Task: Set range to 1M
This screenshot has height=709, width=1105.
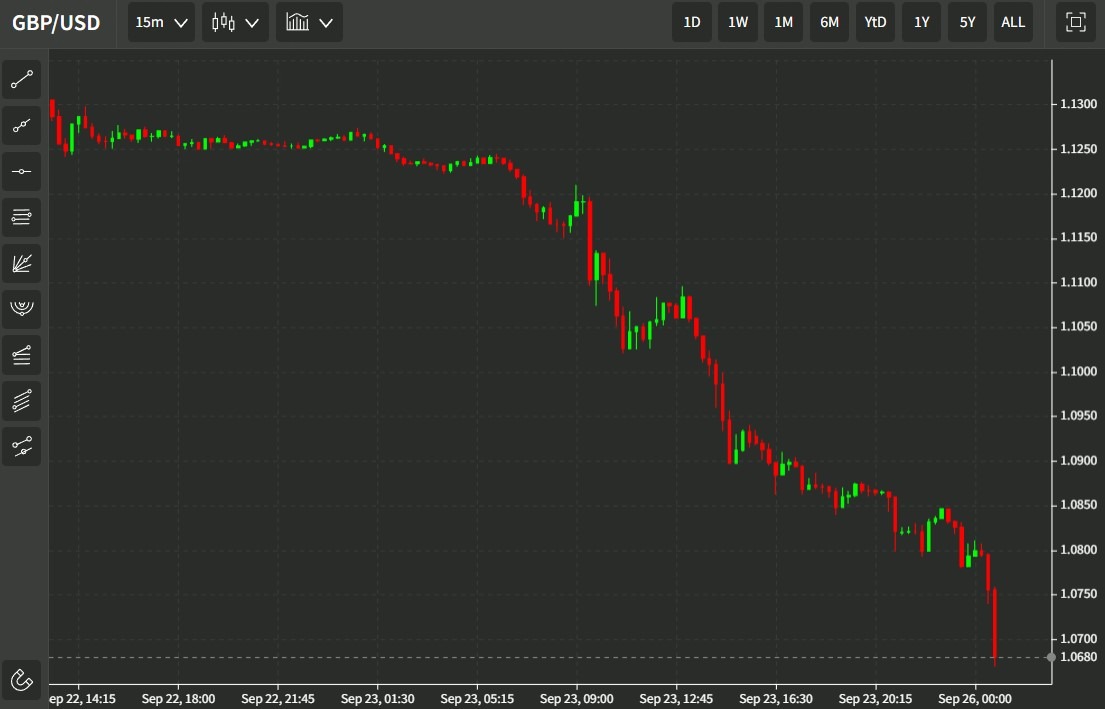Action: pos(784,23)
